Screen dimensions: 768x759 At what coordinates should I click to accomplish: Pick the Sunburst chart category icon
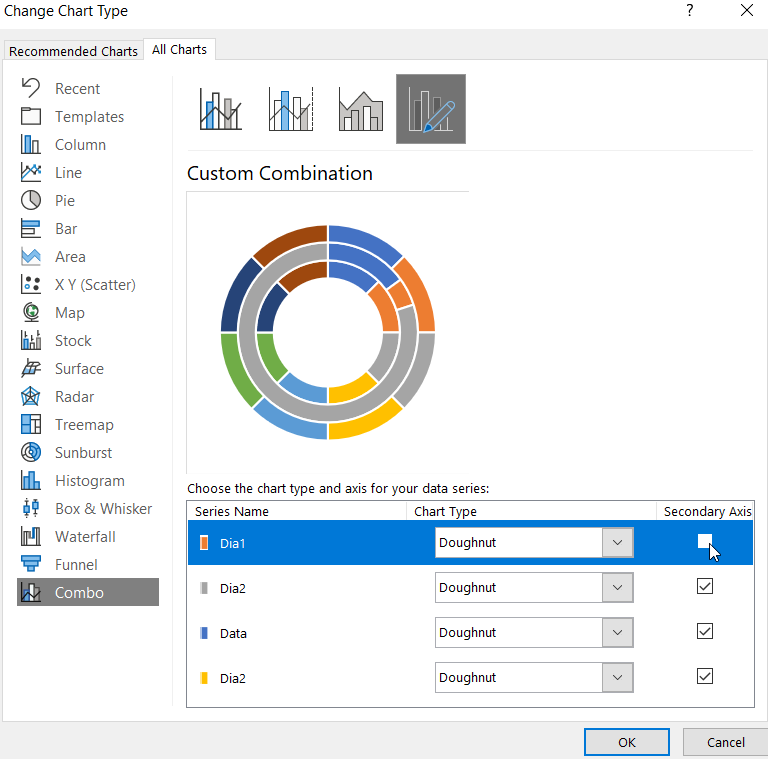pos(31,453)
